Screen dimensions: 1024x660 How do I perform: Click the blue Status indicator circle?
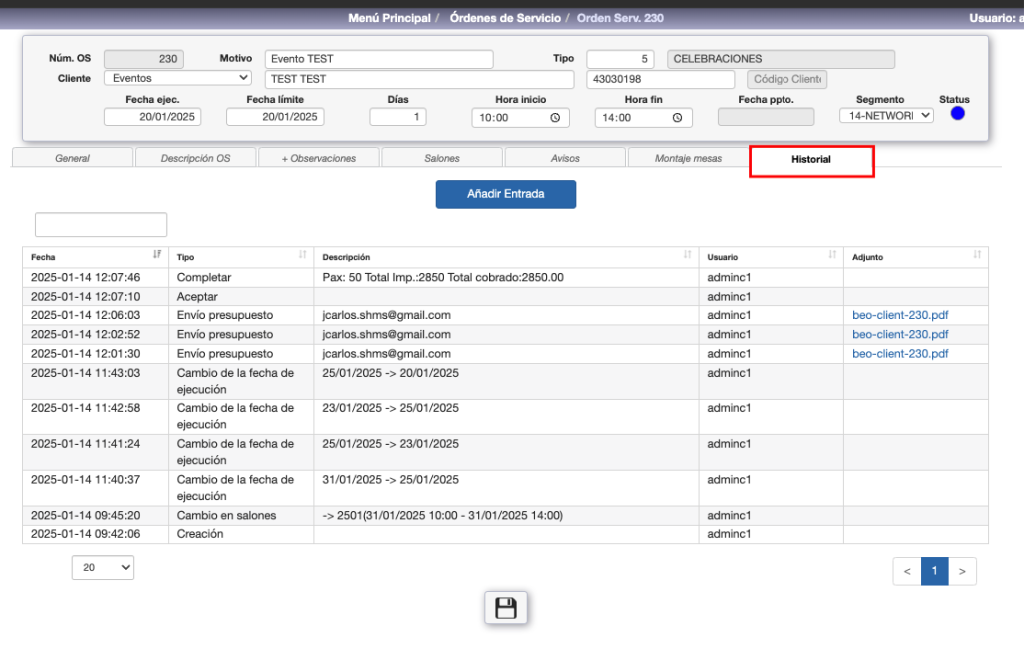tap(957, 114)
